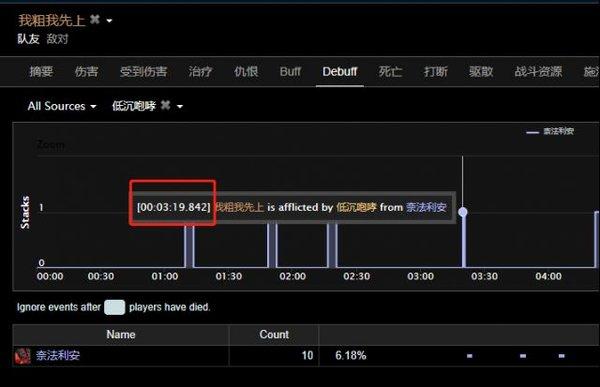Sort table by Count column header
This screenshot has width=600, height=387.
click(274, 335)
